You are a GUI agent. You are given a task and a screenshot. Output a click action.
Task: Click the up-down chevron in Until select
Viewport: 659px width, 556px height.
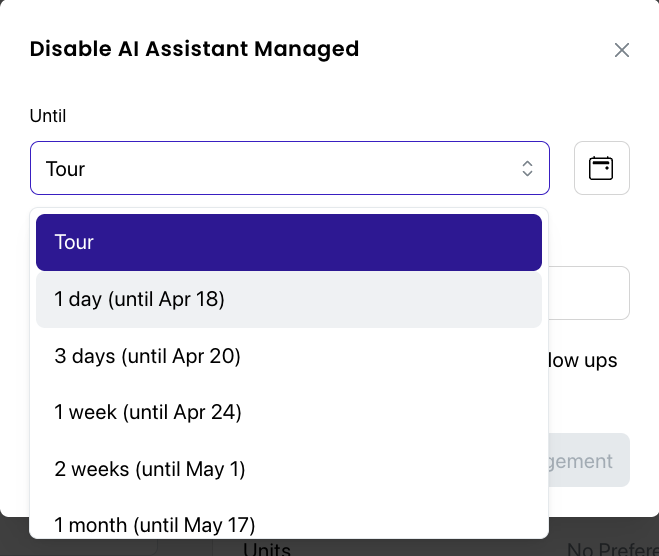tap(527, 168)
